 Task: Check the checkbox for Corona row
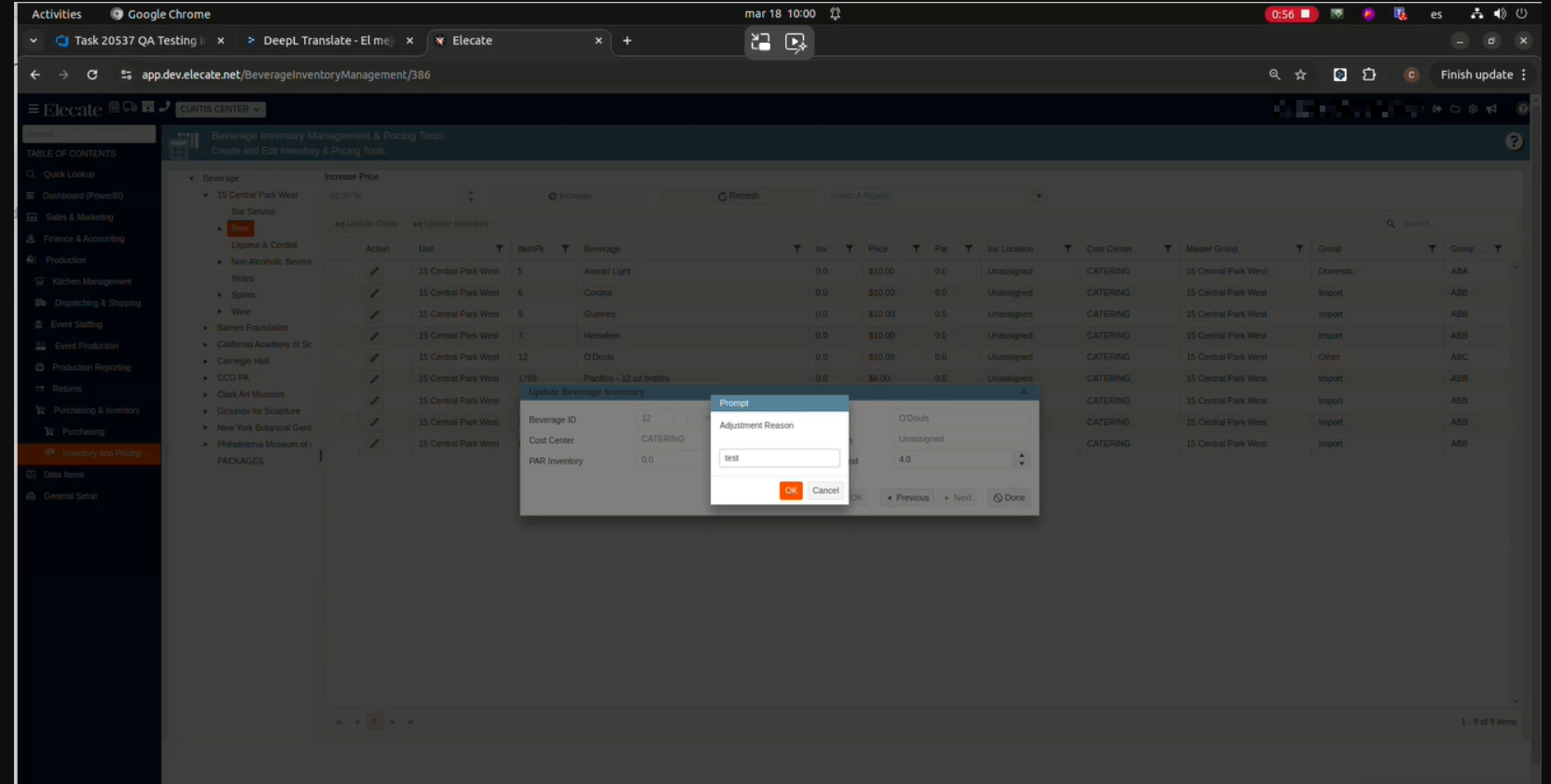340,293
